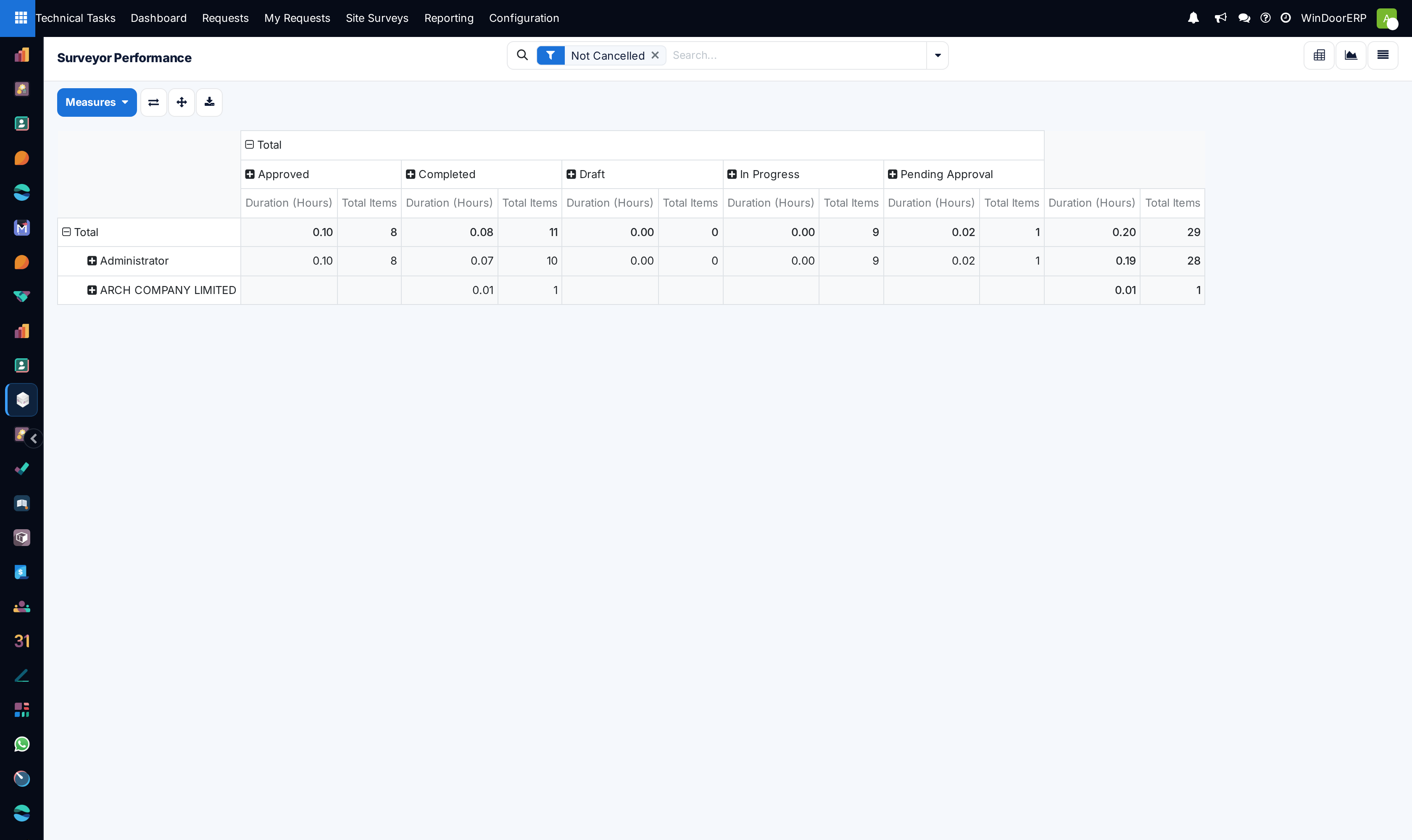Click the help question mark icon
This screenshot has width=1412, height=840.
click(x=1265, y=18)
